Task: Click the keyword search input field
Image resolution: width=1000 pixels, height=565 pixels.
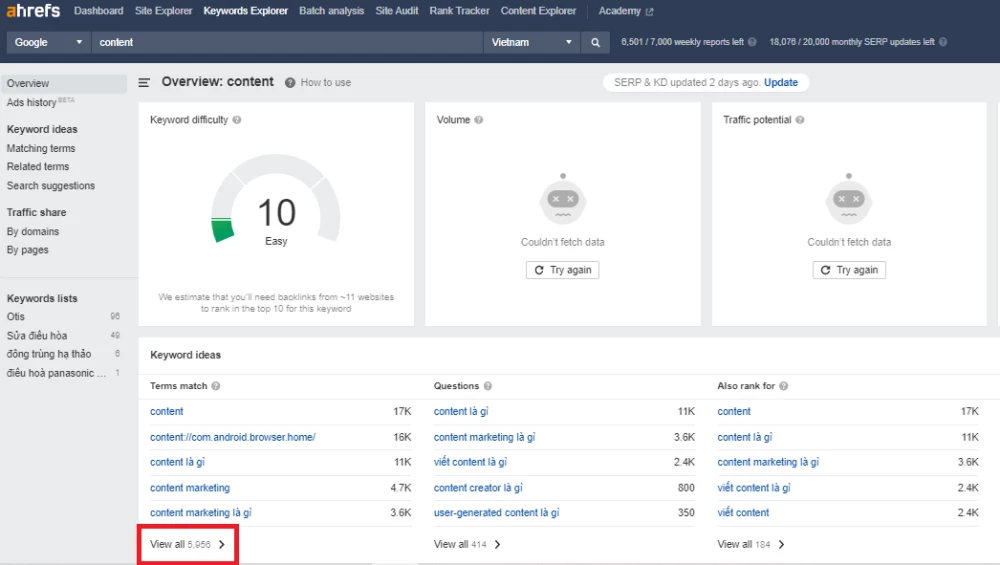Action: (x=287, y=42)
